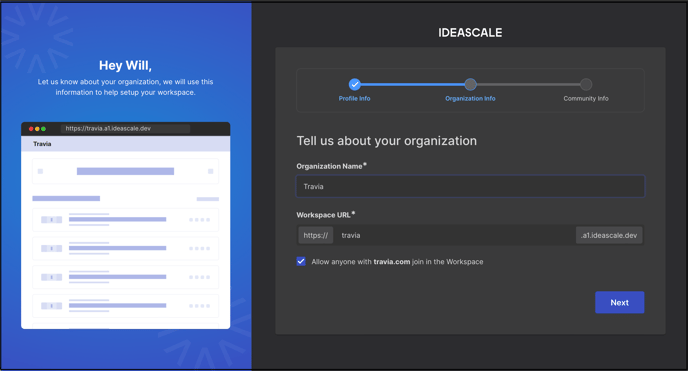The width and height of the screenshot is (688, 371).
Task: Click the IDEASCALE logo heading
Action: (470, 32)
